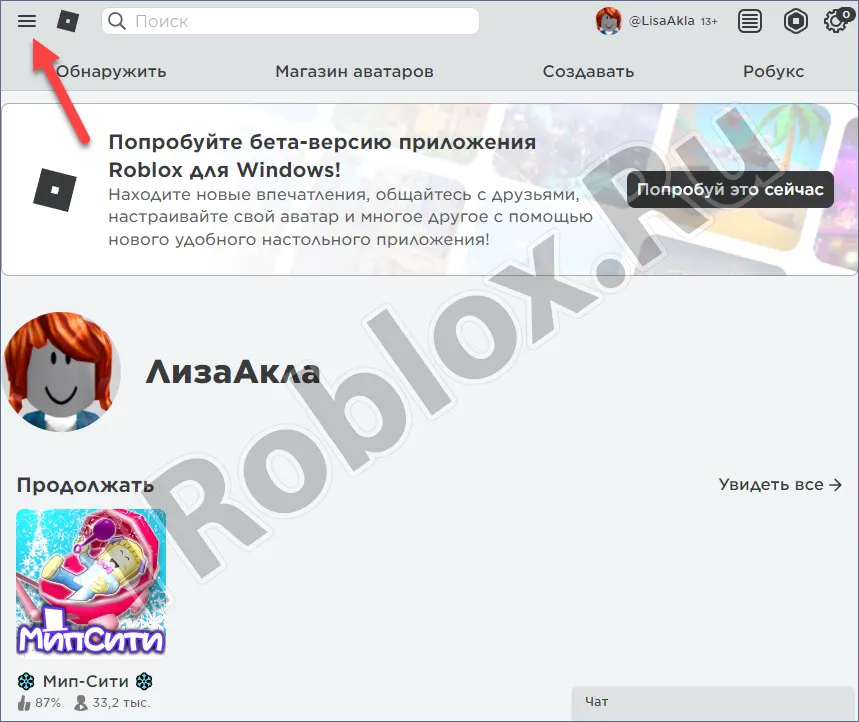Select the Робукс tab

(773, 71)
